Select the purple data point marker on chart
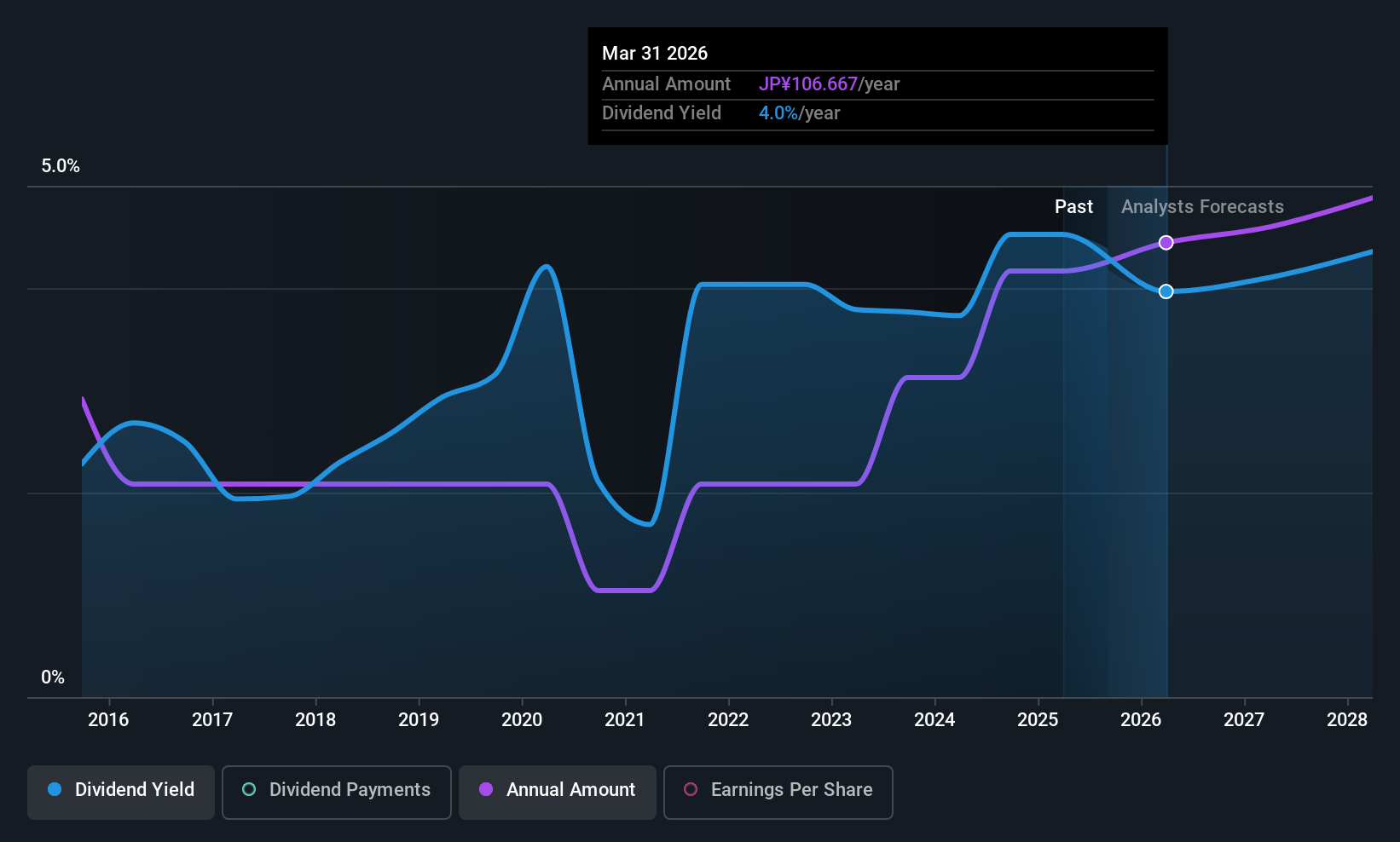The height and width of the screenshot is (842, 1400). [1166, 243]
